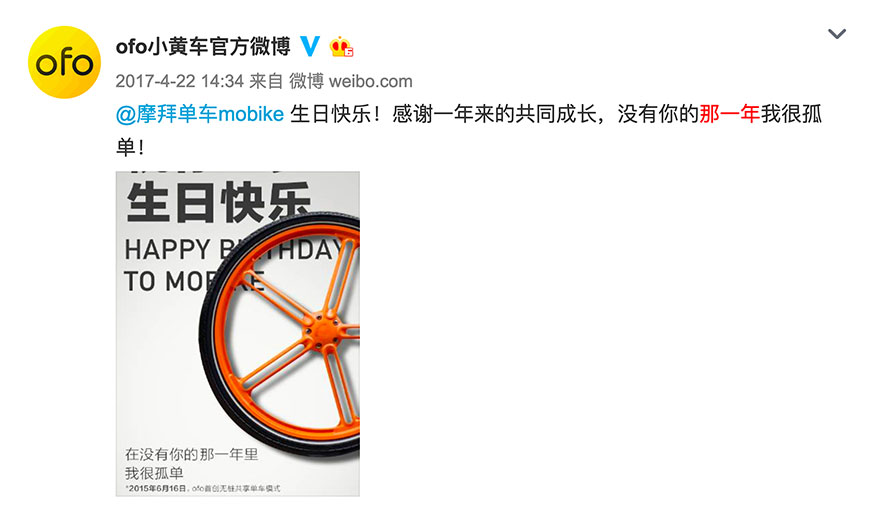Click the 2017-4-22 14:34 post timestamp
Screen dimensions: 872x510
point(180,81)
